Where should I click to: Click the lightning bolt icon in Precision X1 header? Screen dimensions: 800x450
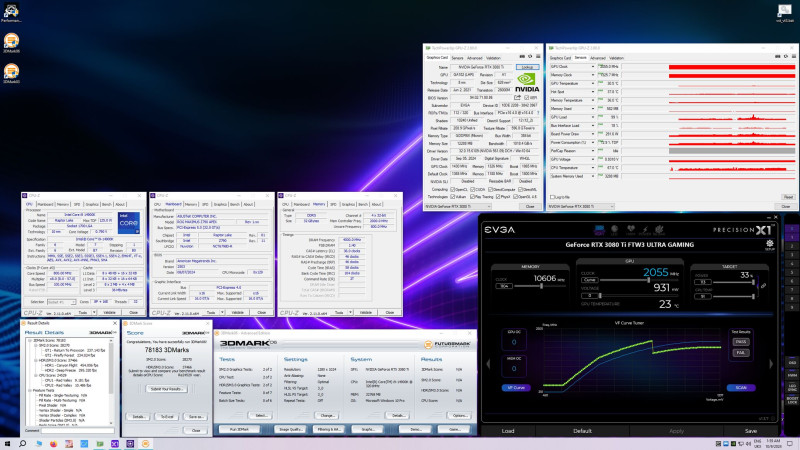coord(645,230)
